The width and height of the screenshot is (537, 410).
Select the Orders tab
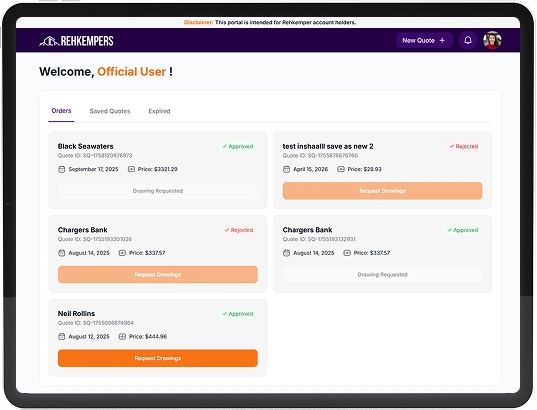[61, 111]
